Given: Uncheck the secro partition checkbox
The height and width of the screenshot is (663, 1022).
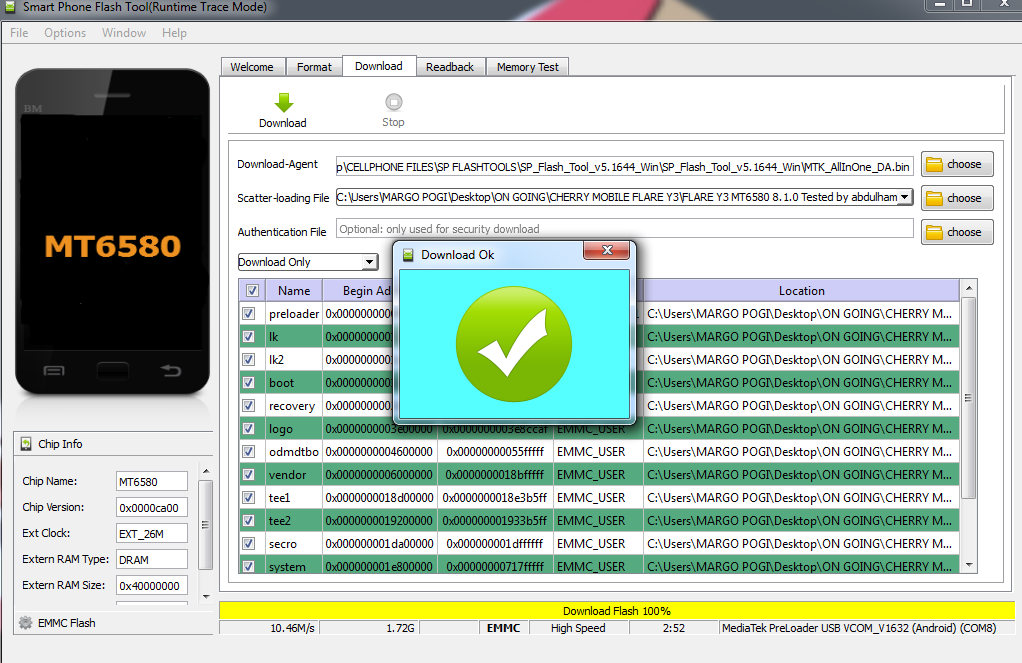Looking at the screenshot, I should (x=249, y=543).
